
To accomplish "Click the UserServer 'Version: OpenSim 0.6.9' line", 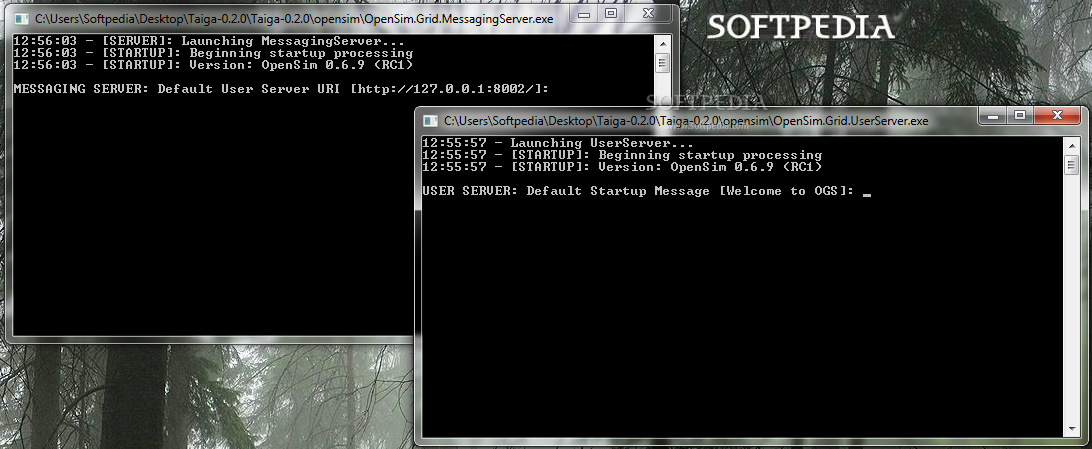I will 622,167.
